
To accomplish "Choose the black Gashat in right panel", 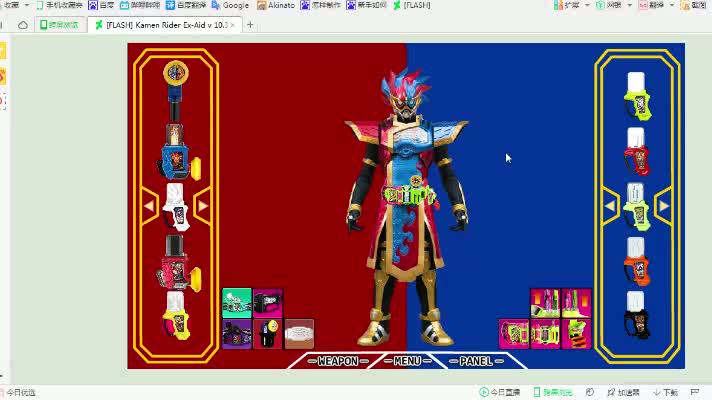I will (637, 315).
